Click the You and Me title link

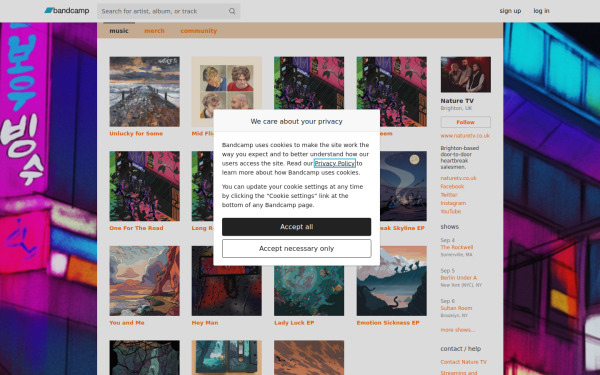(127, 323)
